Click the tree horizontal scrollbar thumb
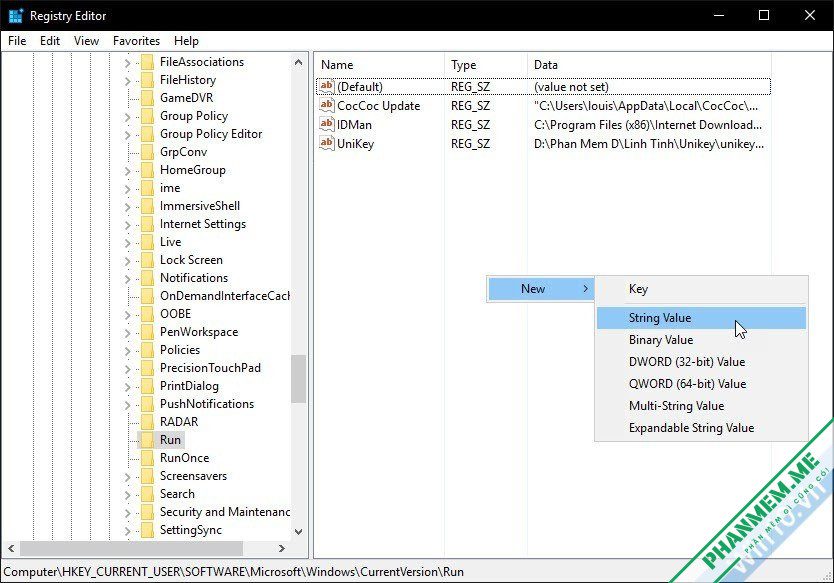This screenshot has width=834, height=583. coord(131,548)
